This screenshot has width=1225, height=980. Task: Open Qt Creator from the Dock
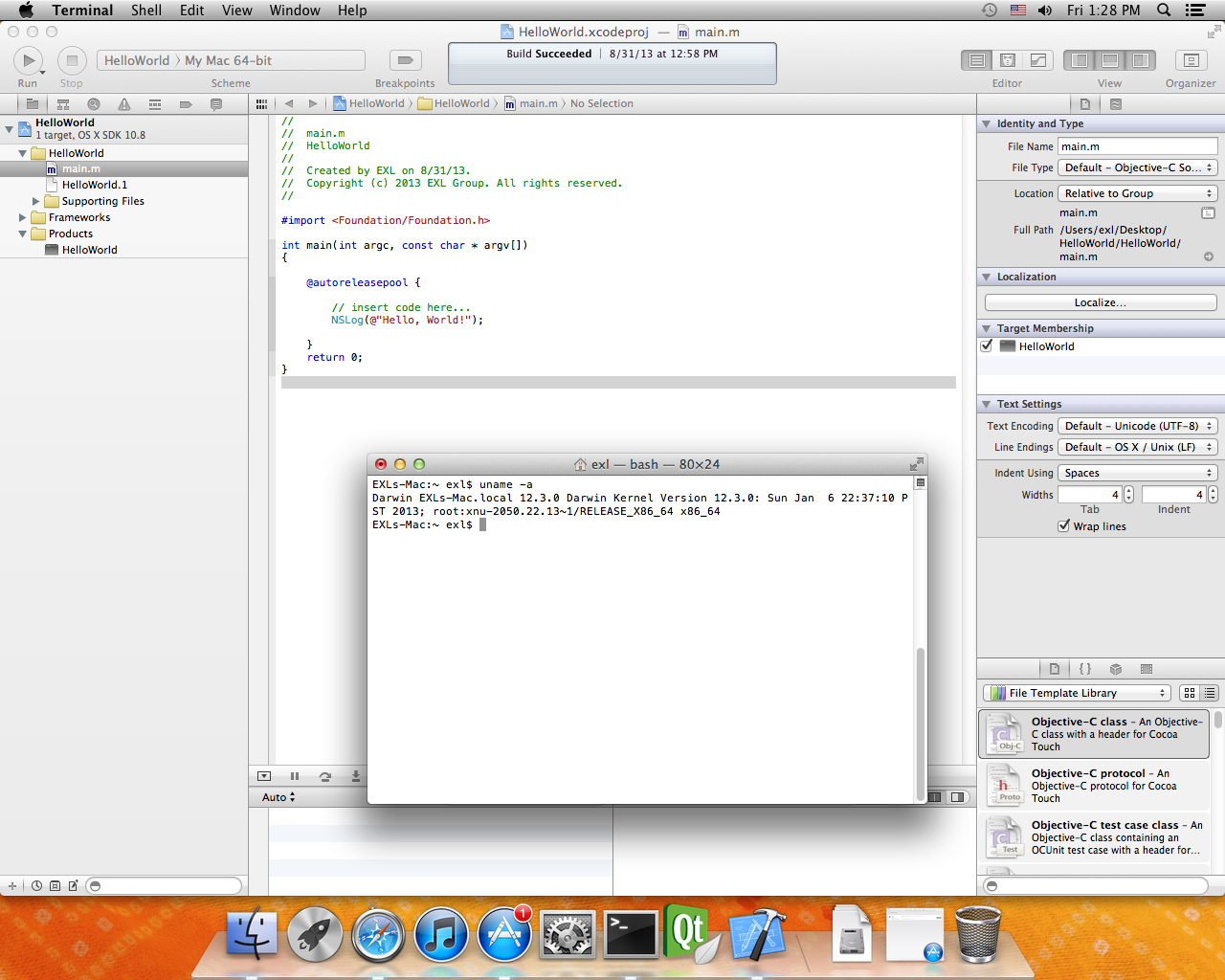693,933
